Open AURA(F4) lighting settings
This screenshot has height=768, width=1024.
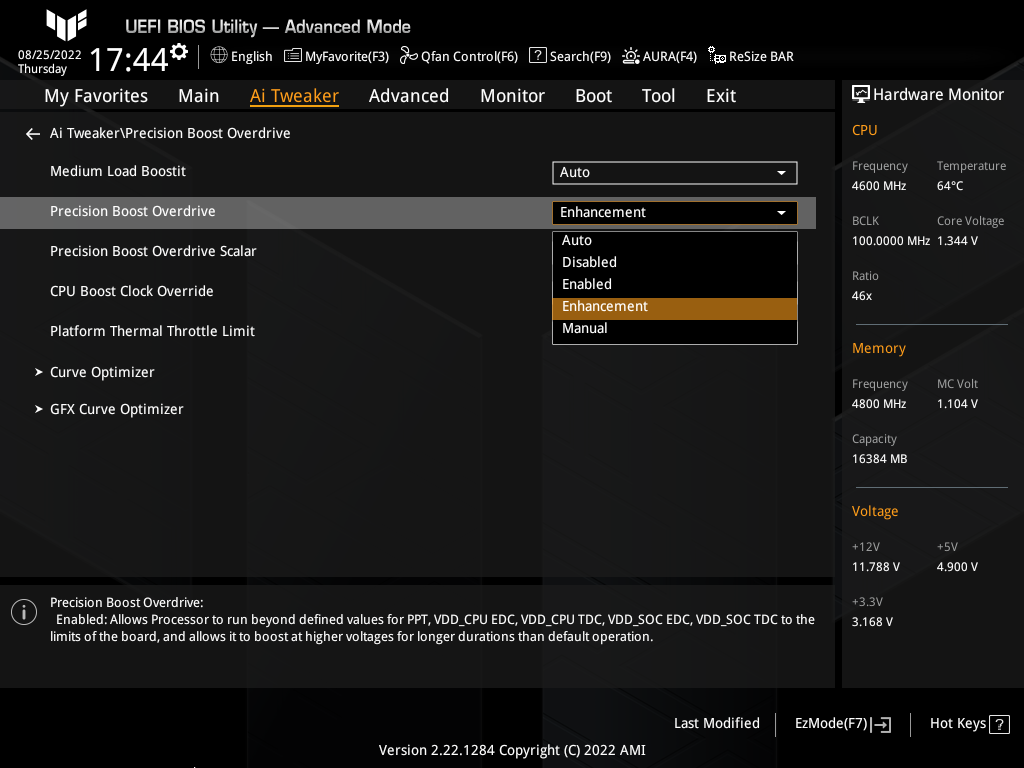click(660, 56)
